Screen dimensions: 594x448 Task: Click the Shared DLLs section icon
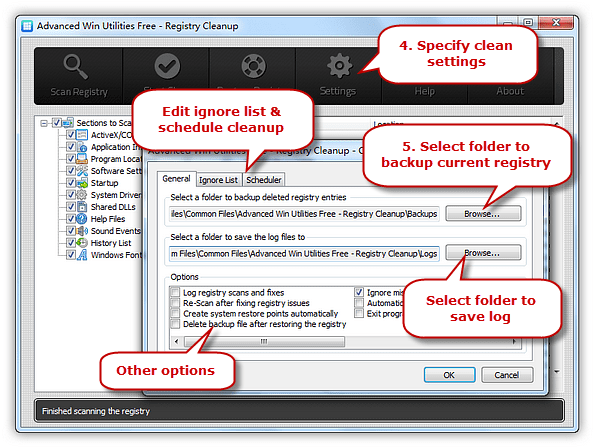(x=82, y=207)
